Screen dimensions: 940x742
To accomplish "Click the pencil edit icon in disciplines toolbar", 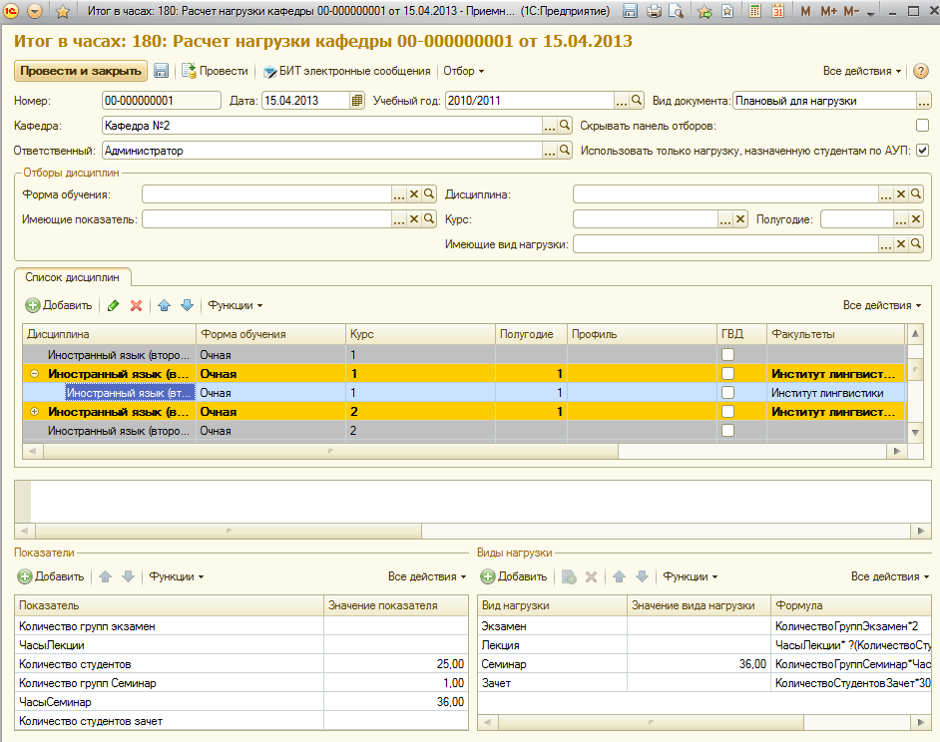I will coord(113,305).
